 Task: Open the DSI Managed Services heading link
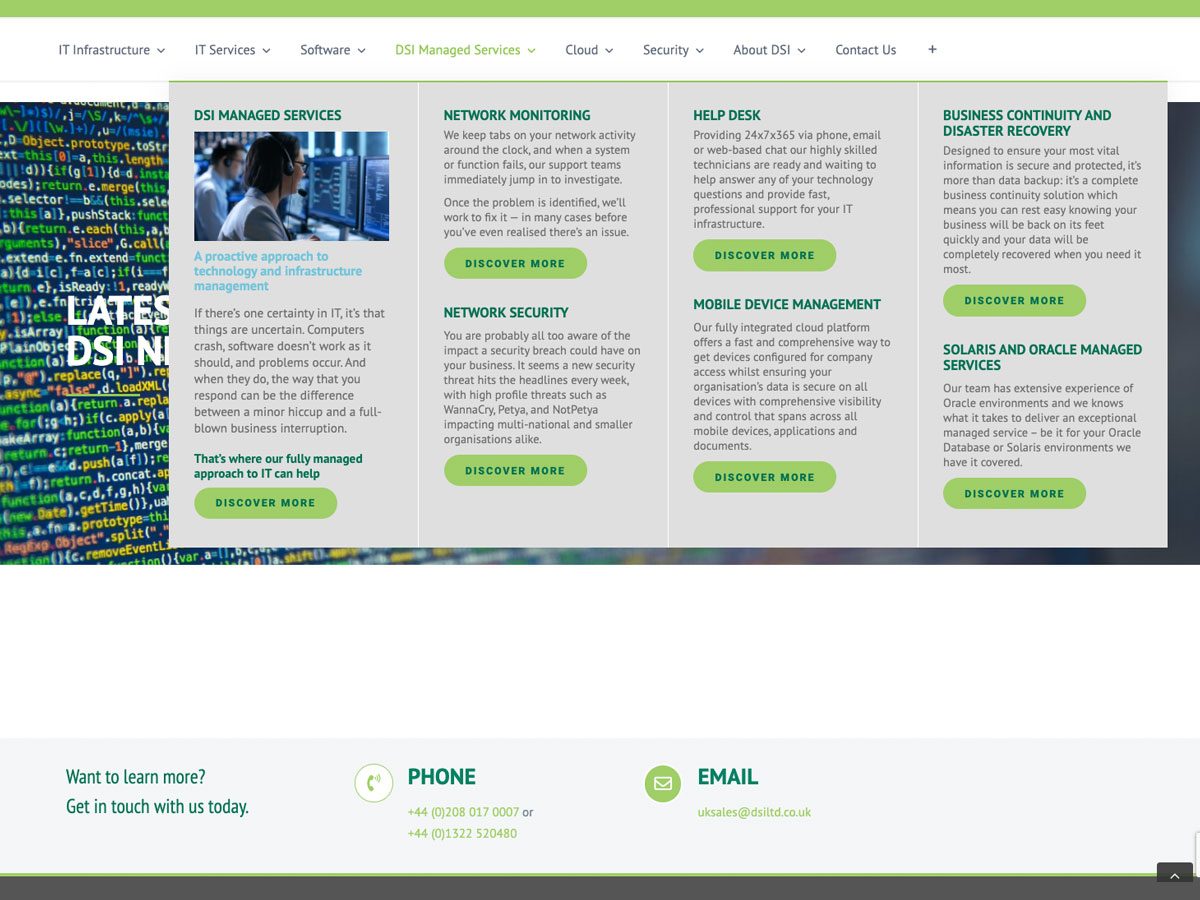(x=267, y=115)
